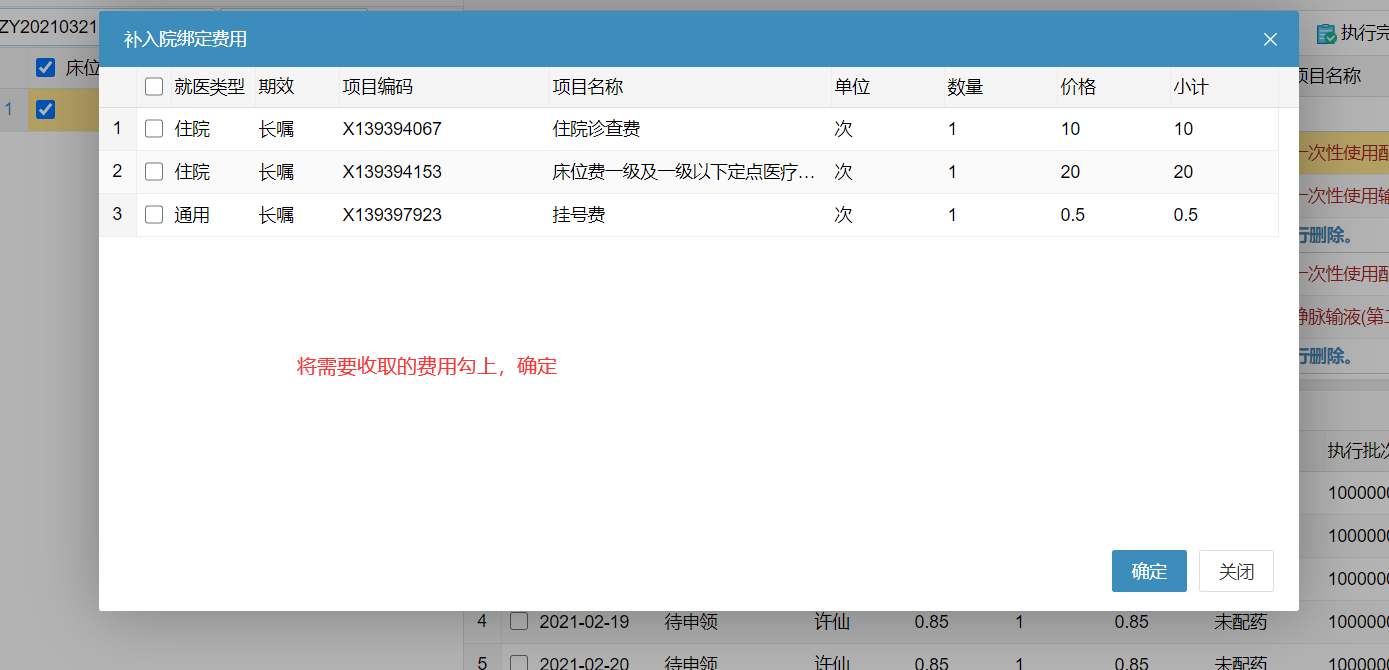This screenshot has width=1389, height=670.
Task: Click the 项目名称 column header
Action: click(588, 87)
